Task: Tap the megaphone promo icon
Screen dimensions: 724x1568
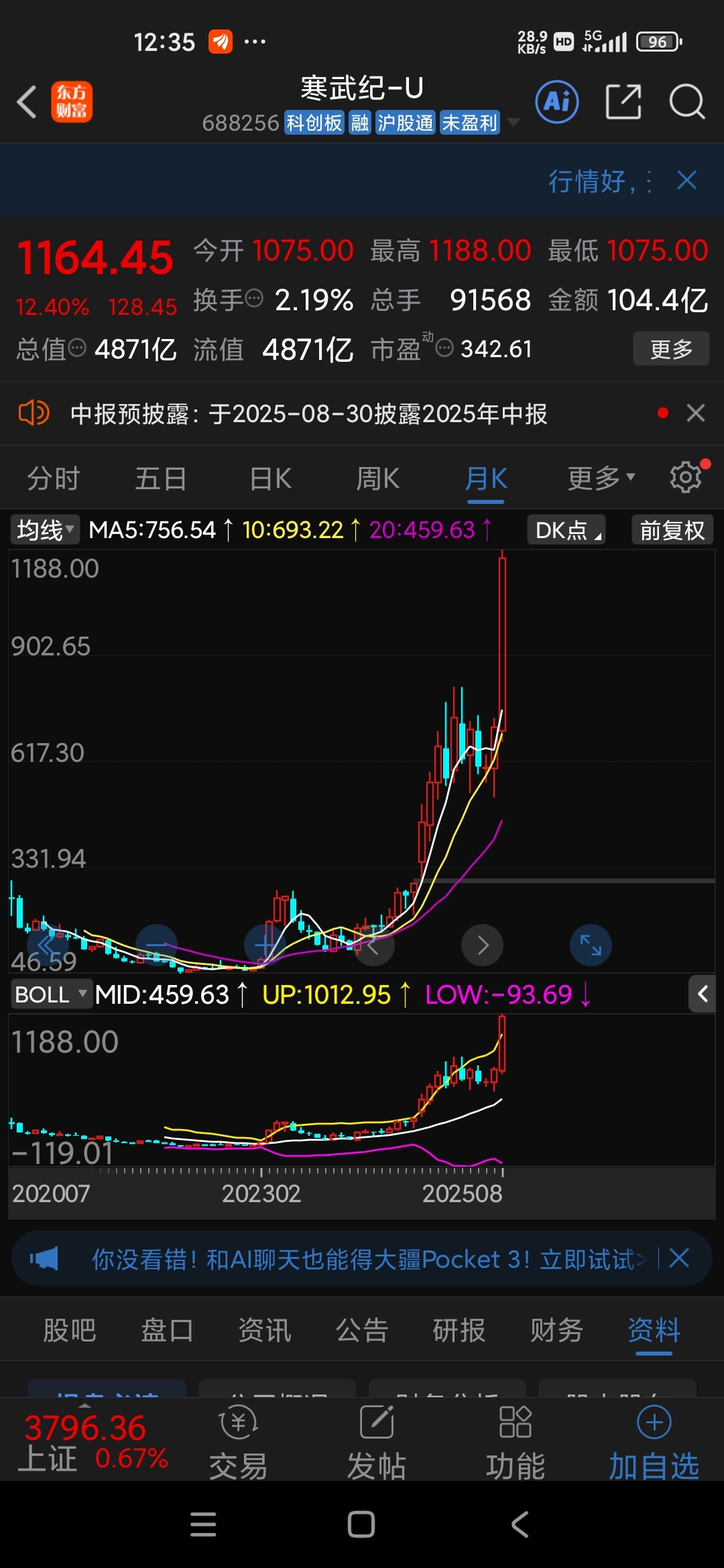Action: tap(44, 1258)
